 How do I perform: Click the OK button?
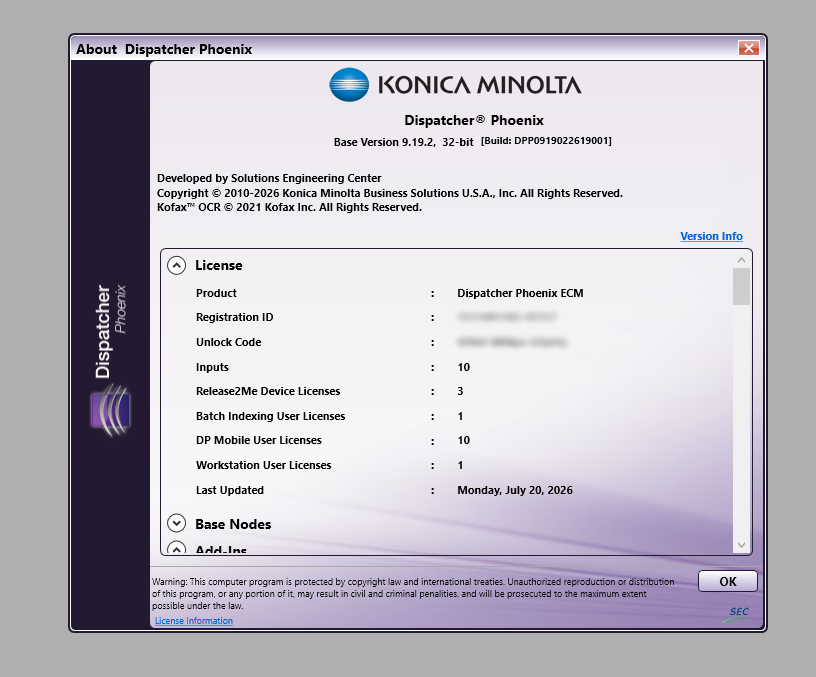pyautogui.click(x=728, y=581)
